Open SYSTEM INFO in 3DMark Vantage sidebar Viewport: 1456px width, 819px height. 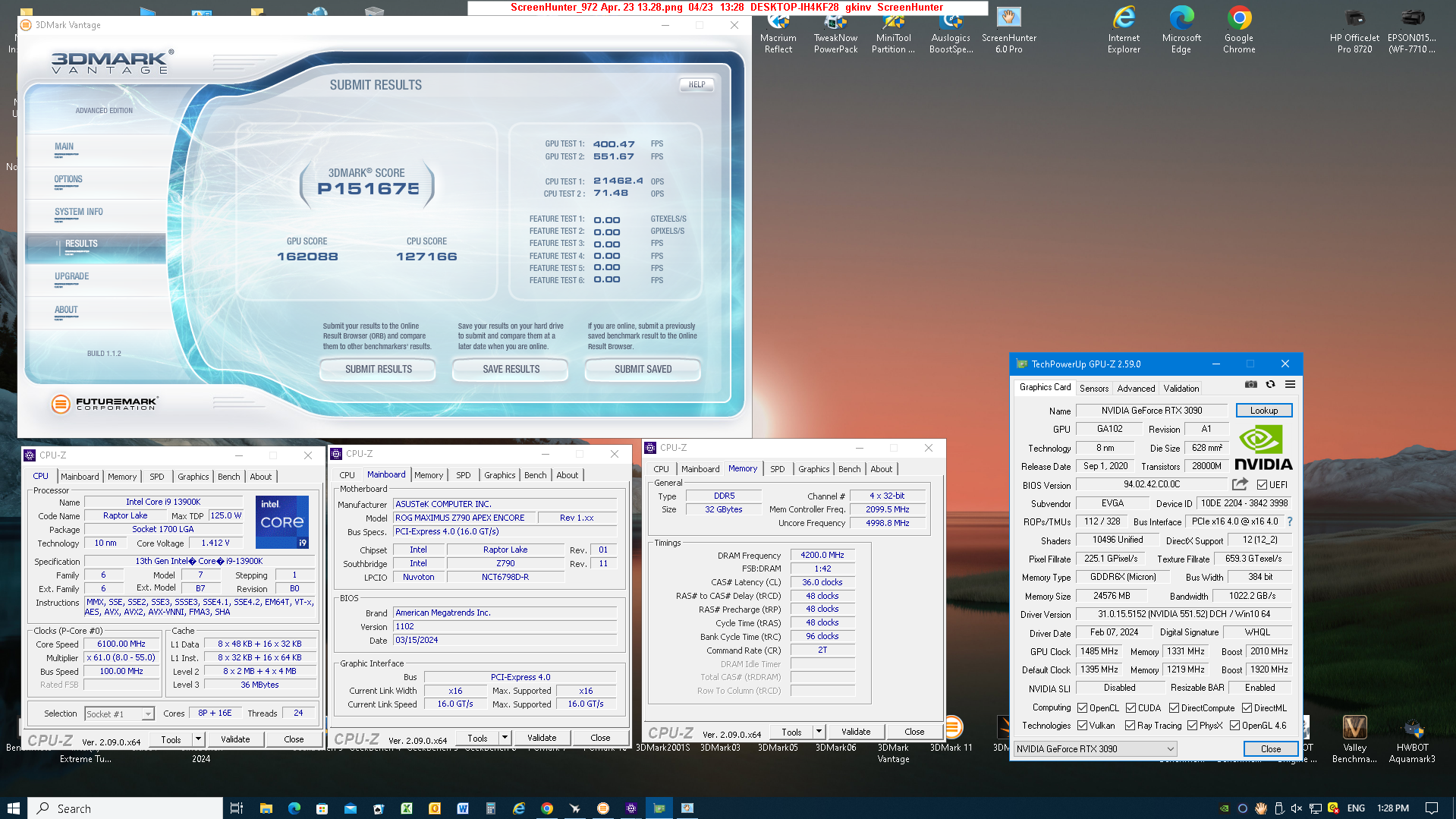79,213
